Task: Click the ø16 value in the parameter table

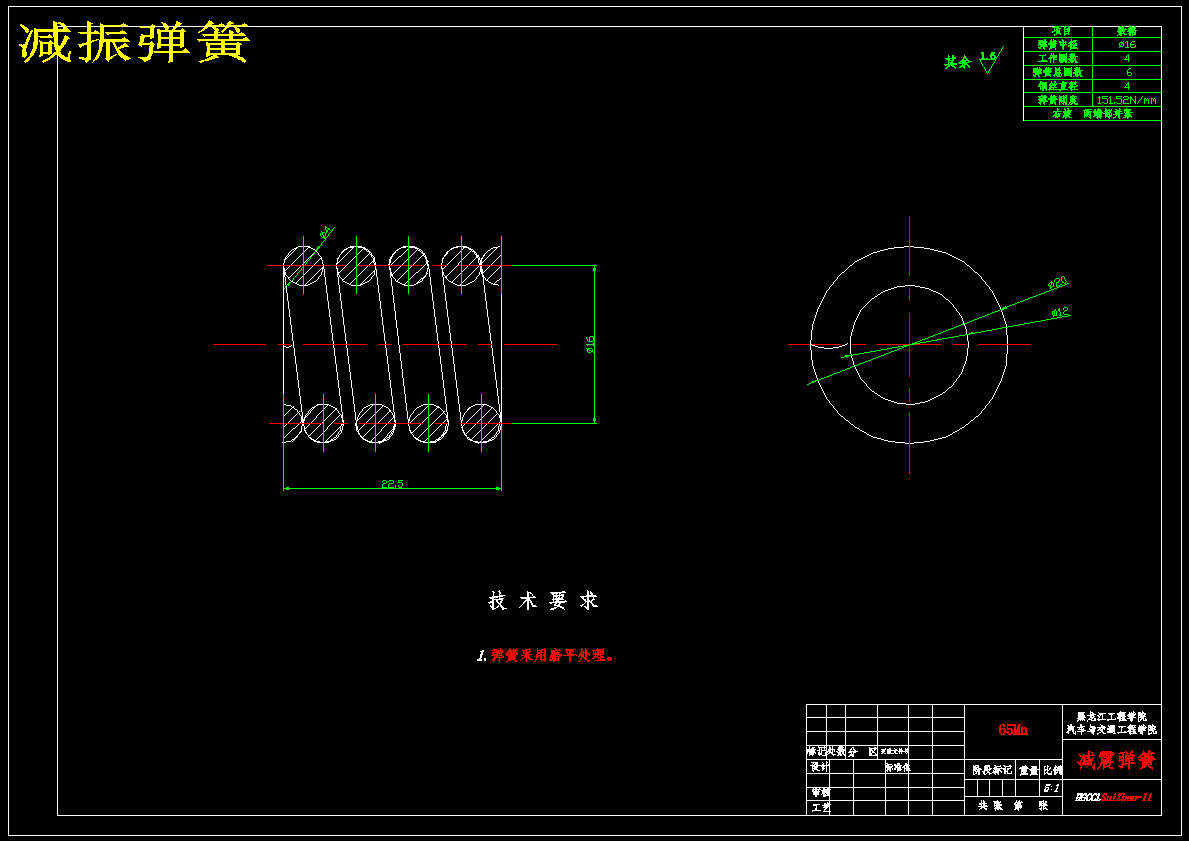Action: click(1127, 45)
